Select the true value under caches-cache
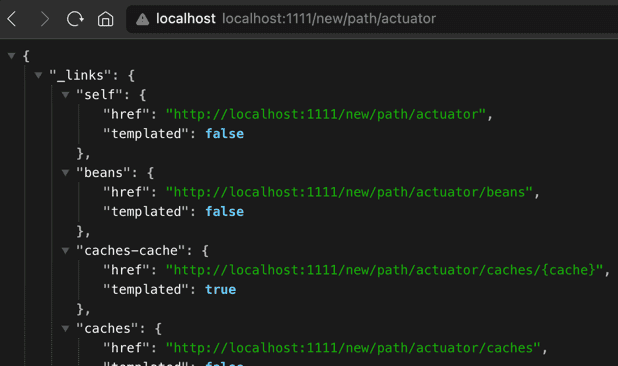618x366 pixels. 221,290
